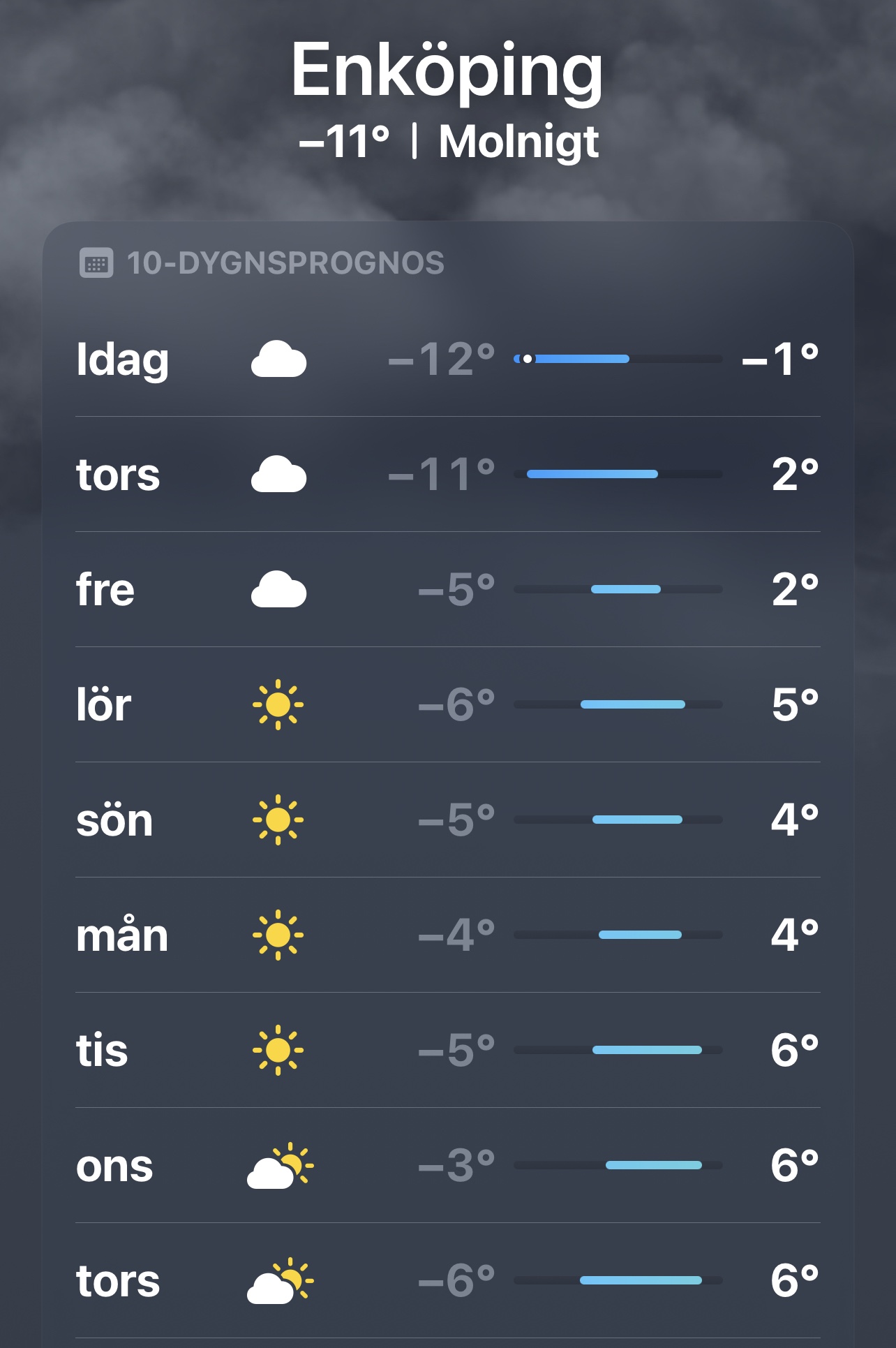Tap the sun icon for tis
Screen dimensions: 896x1348
pos(278,1050)
